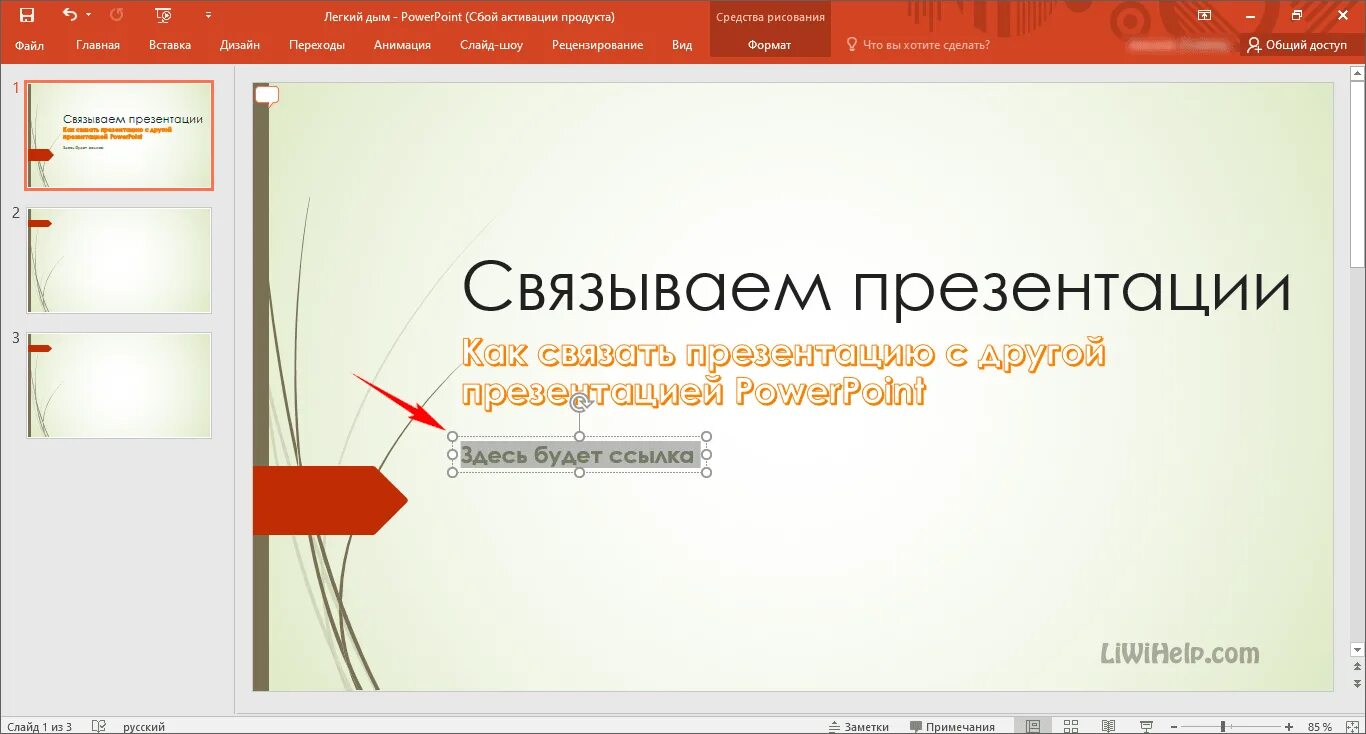Toggle the Заметки notes pane
The width and height of the screenshot is (1366, 734).
pos(859,726)
